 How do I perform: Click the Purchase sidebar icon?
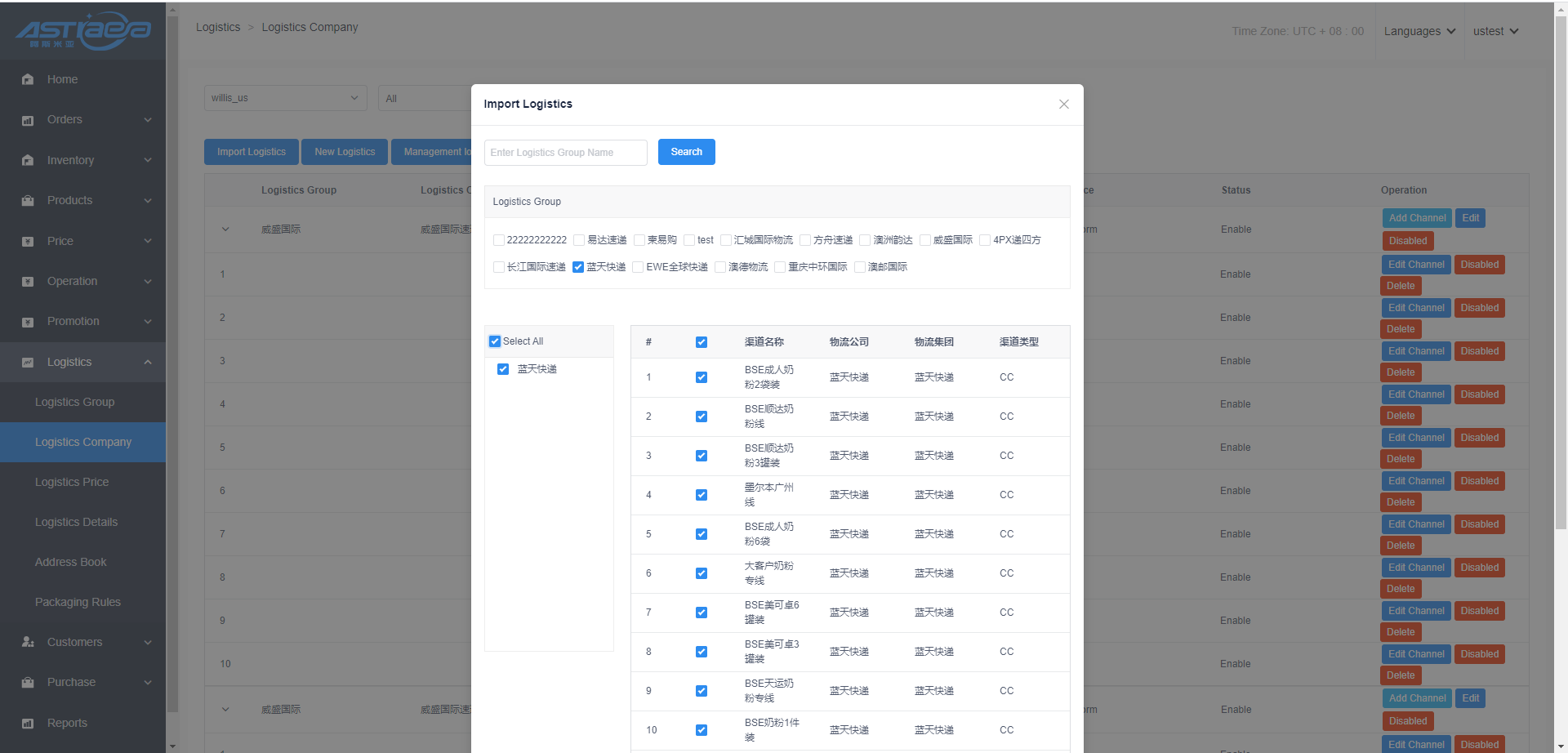pyautogui.click(x=28, y=683)
